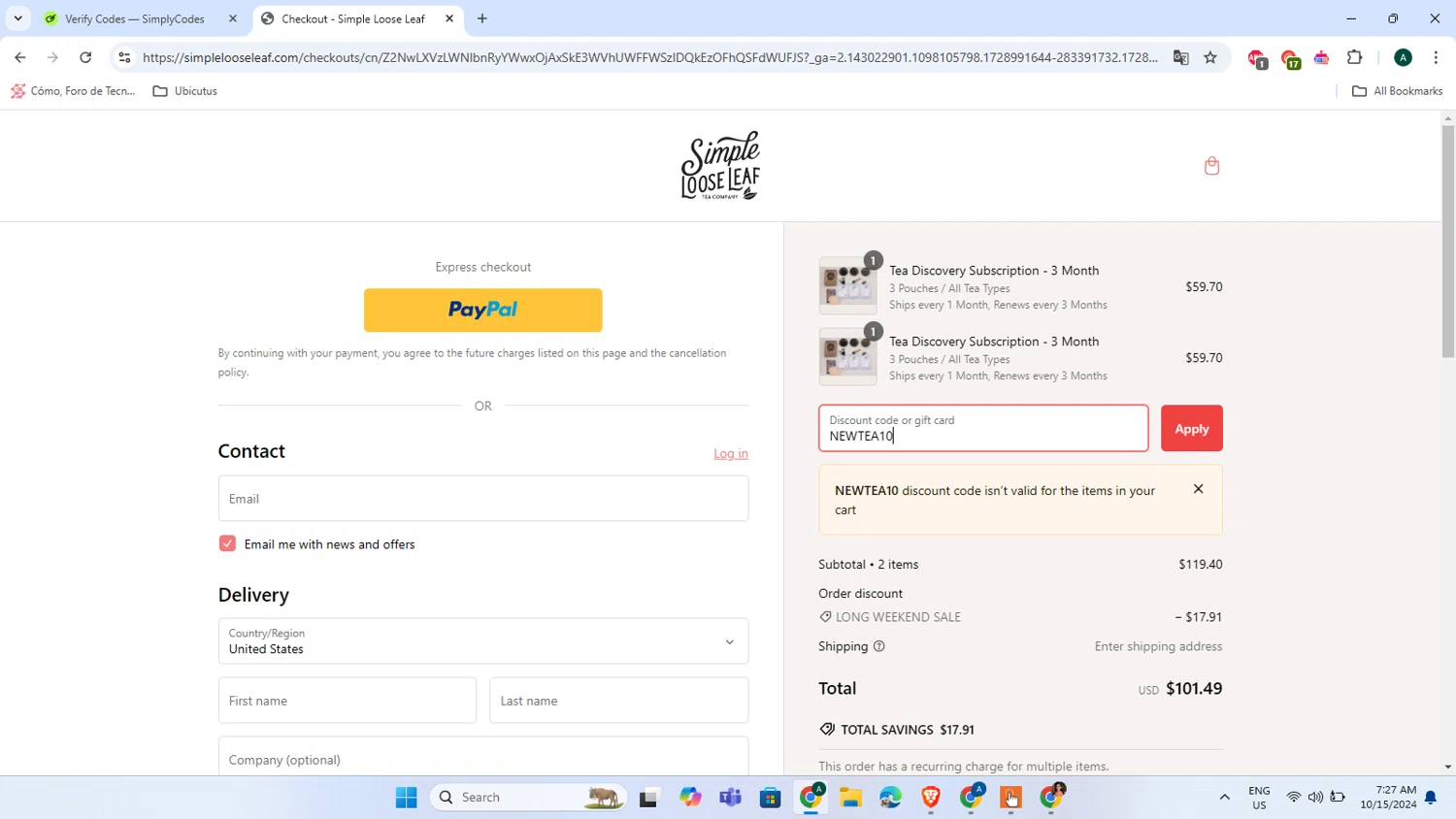Open the notifications bell icon
The width and height of the screenshot is (1456, 819).
coord(1430,798)
